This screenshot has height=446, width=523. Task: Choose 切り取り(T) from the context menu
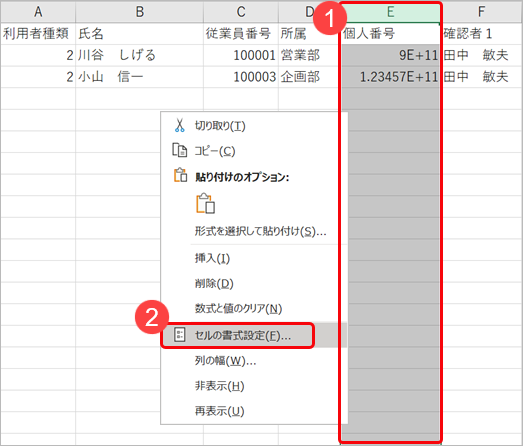(254, 126)
